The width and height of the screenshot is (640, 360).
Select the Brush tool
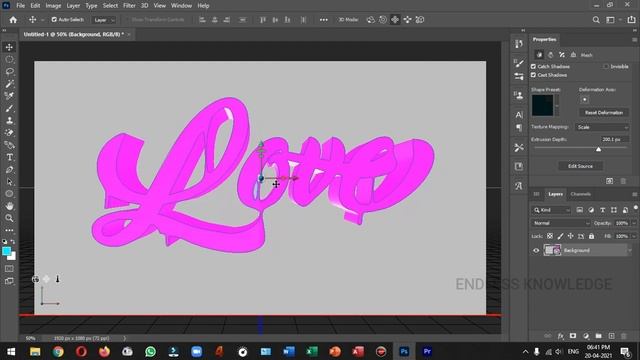(9, 108)
